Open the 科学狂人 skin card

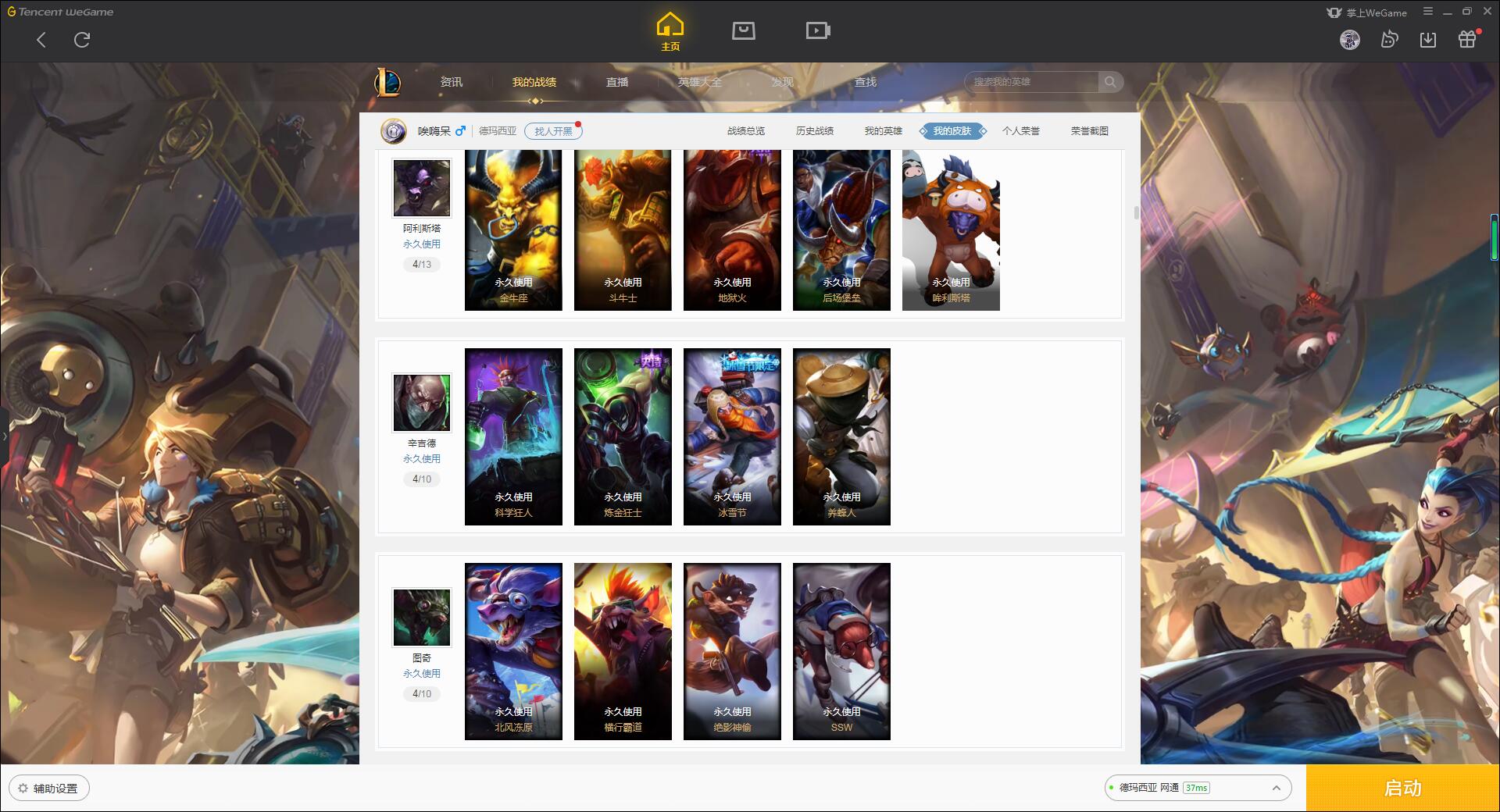click(x=513, y=436)
